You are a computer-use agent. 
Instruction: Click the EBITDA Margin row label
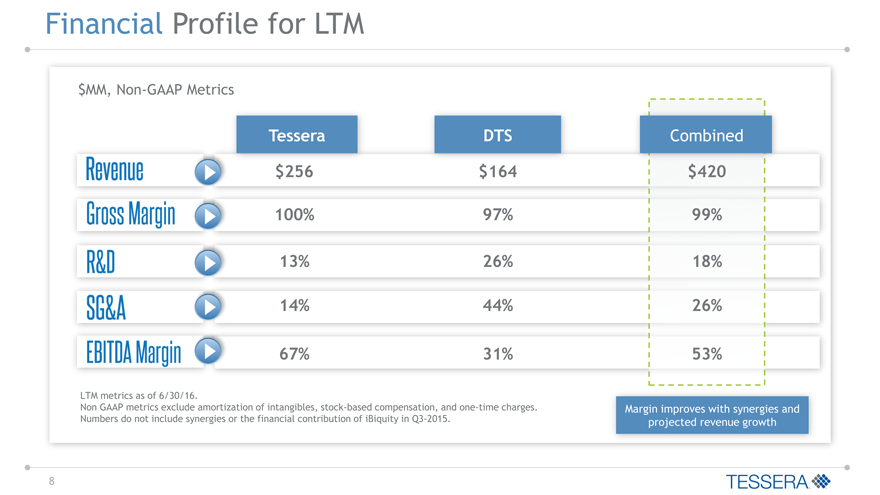(x=133, y=352)
